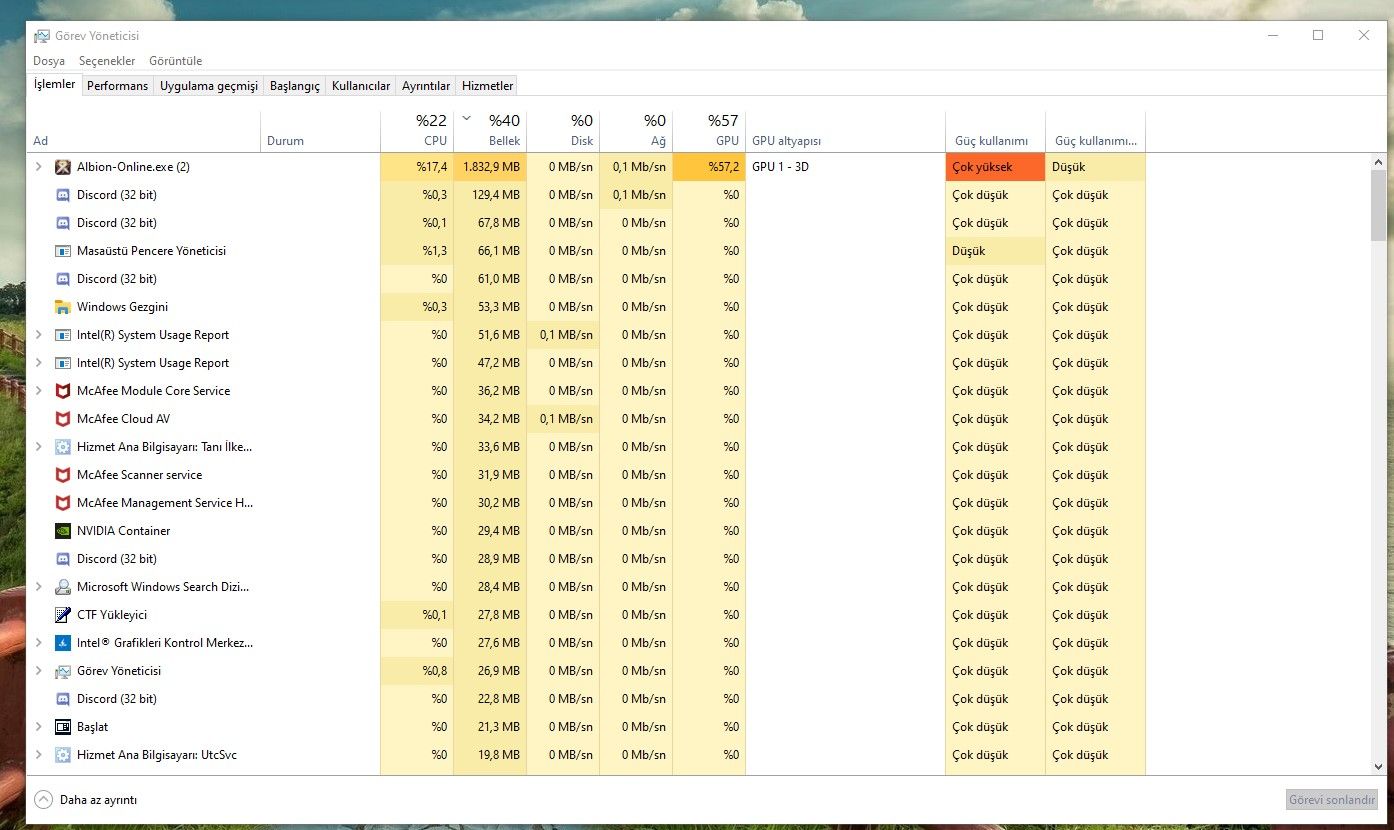Click the CTF Yükleyici pen icon
Image resolution: width=1394 pixels, height=830 pixels.
[62, 615]
